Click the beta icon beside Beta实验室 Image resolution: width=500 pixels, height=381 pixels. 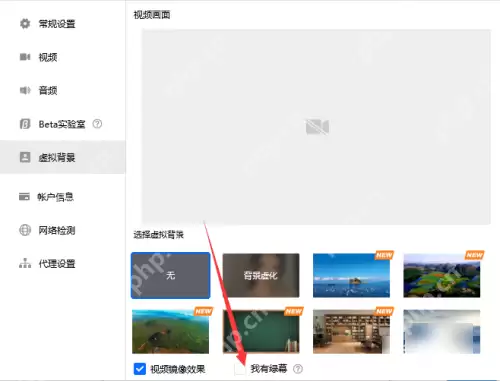pyautogui.click(x=25, y=124)
